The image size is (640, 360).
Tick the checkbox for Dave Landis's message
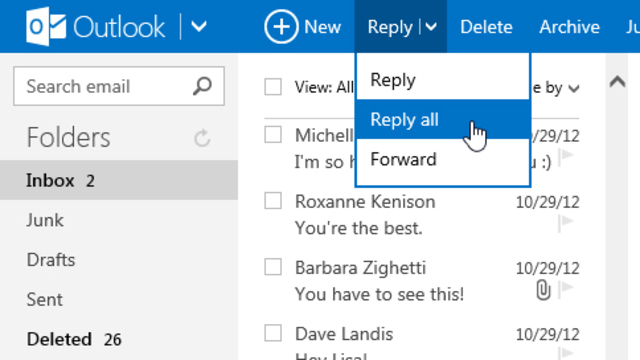(x=273, y=333)
